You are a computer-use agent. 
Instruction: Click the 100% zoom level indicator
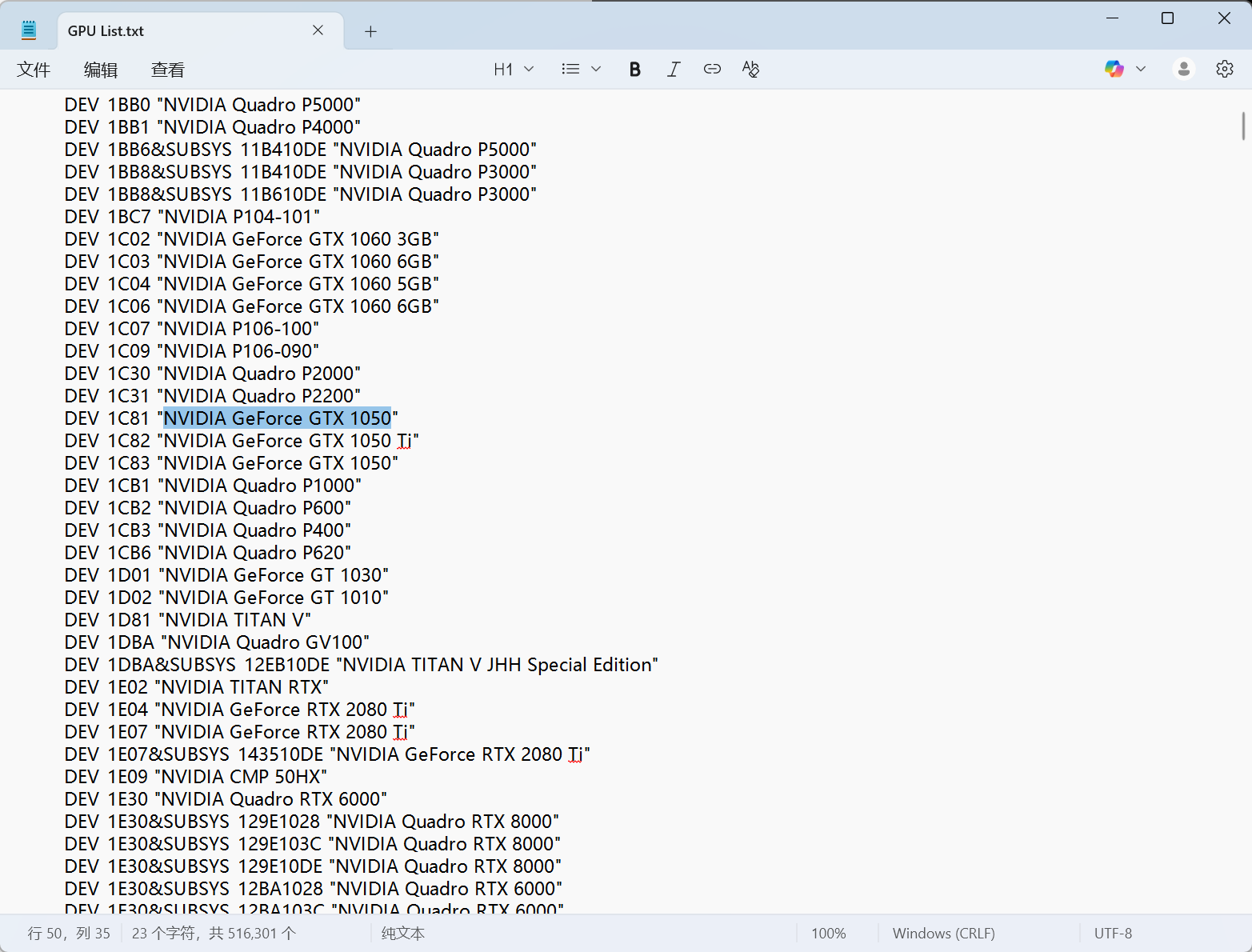(828, 934)
